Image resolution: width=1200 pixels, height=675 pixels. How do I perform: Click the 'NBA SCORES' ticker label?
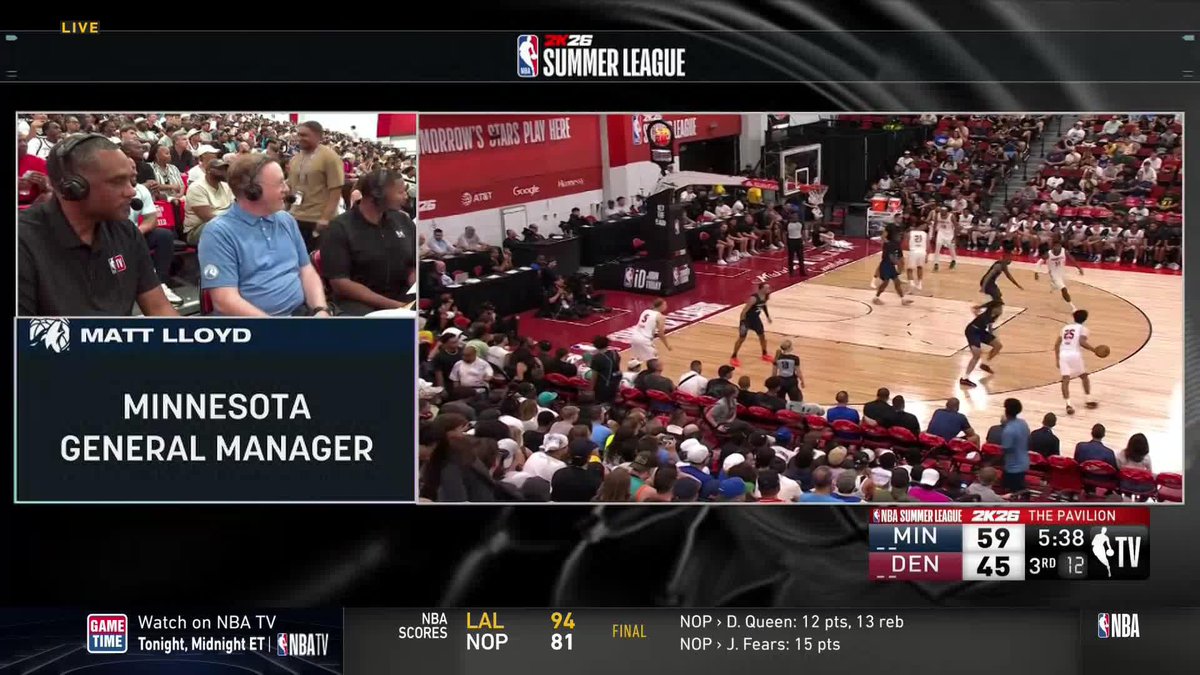[x=423, y=626]
